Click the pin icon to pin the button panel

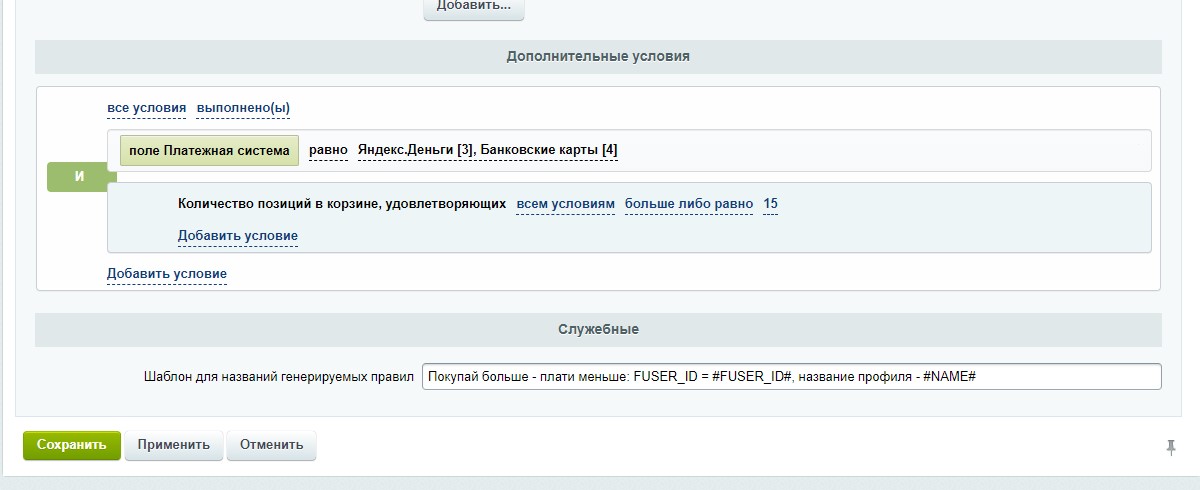pos(1171,448)
